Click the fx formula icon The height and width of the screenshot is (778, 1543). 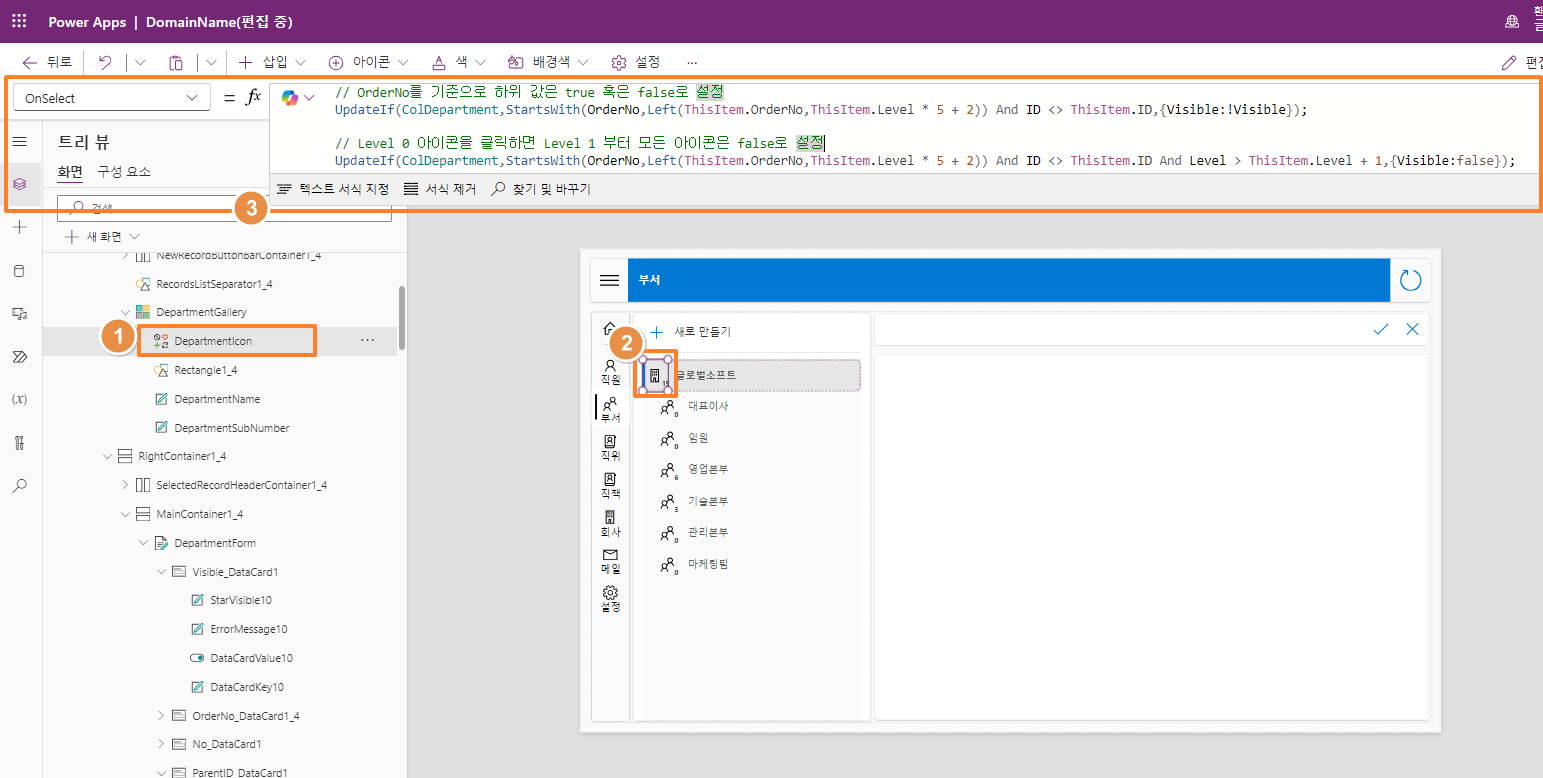pos(254,97)
